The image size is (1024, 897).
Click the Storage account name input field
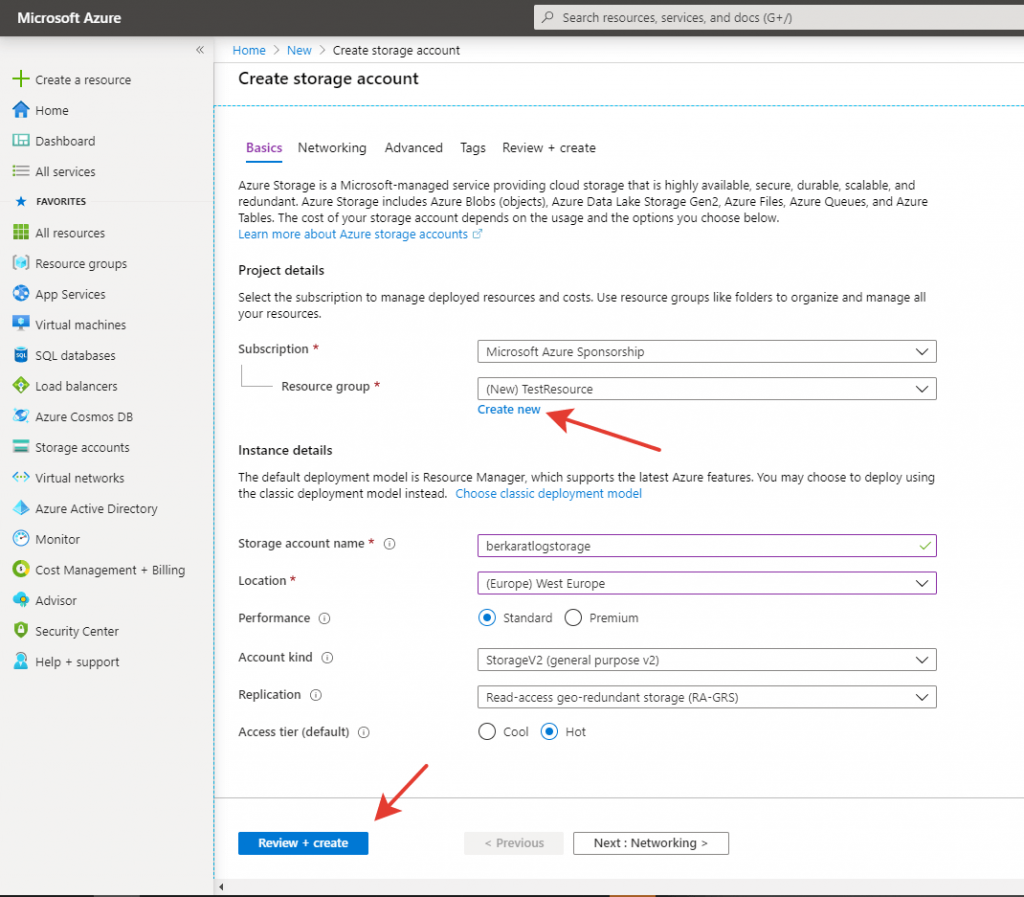[x=707, y=546]
